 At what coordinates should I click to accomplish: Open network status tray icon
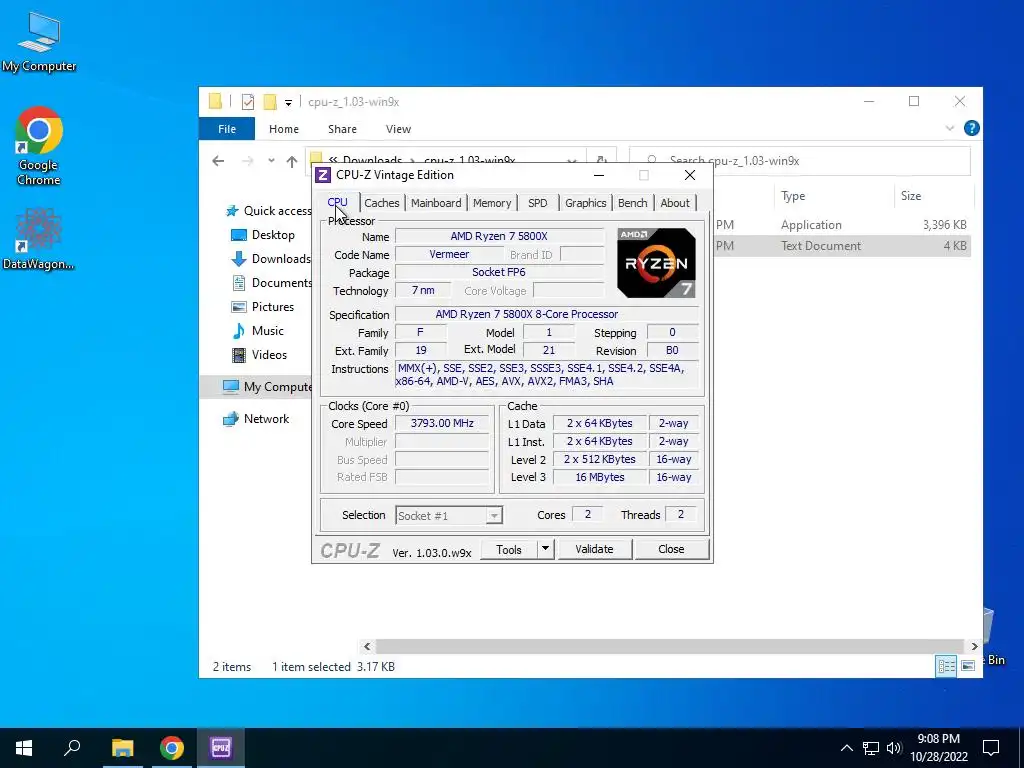pyautogui.click(x=871, y=748)
